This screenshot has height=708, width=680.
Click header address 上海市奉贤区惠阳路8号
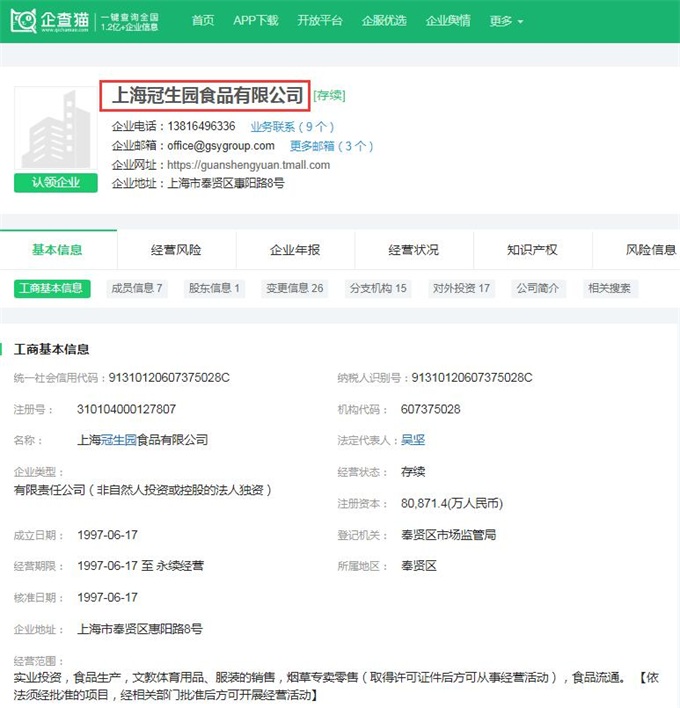click(226, 183)
